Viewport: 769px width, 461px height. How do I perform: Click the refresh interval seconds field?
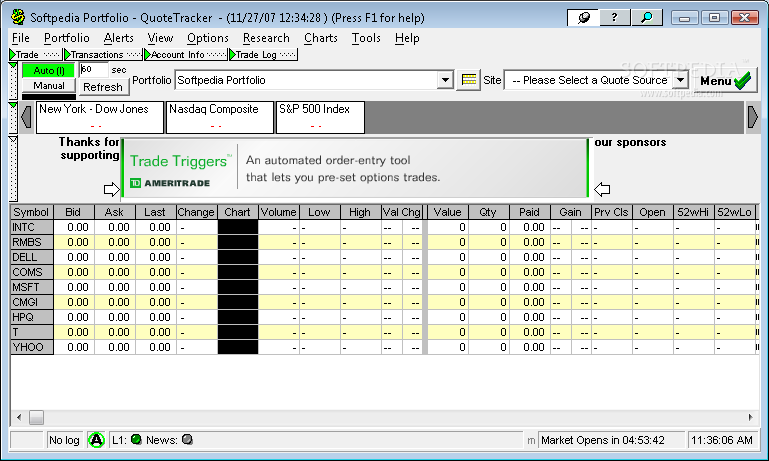[94, 70]
